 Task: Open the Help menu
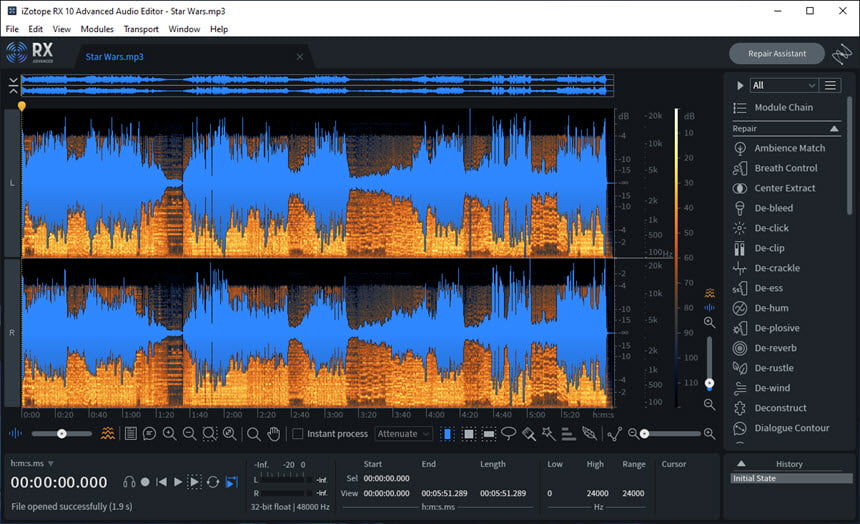point(219,29)
